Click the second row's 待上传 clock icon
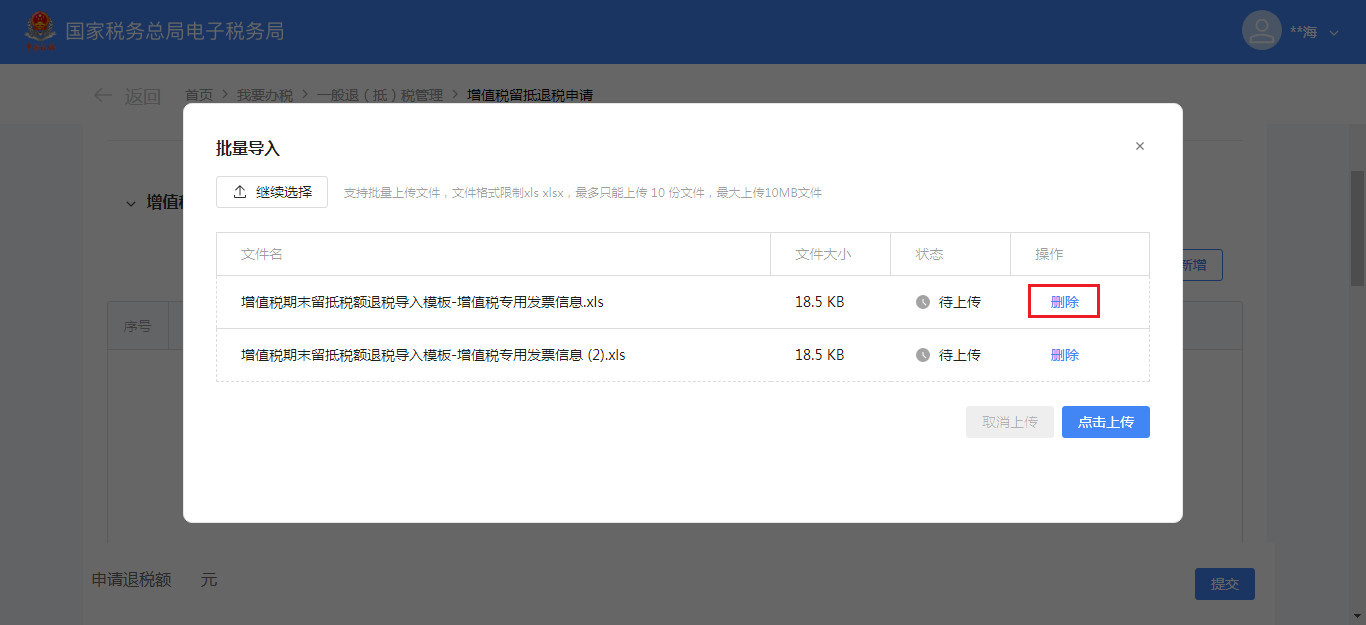 922,355
